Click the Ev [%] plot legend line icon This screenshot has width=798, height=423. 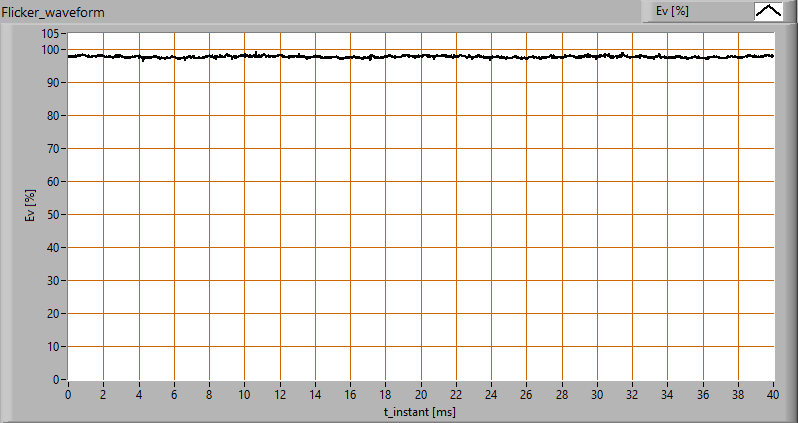(767, 12)
